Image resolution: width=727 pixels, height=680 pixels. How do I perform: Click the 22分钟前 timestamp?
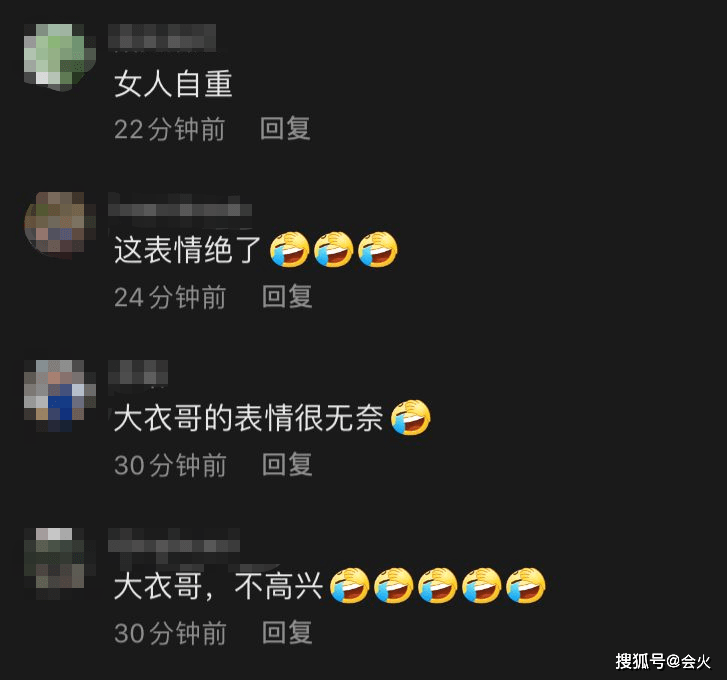(x=170, y=129)
